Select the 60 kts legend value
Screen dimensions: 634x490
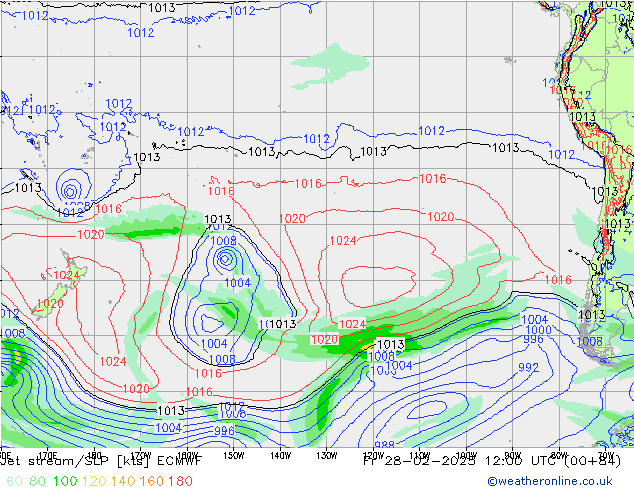tap(15, 481)
